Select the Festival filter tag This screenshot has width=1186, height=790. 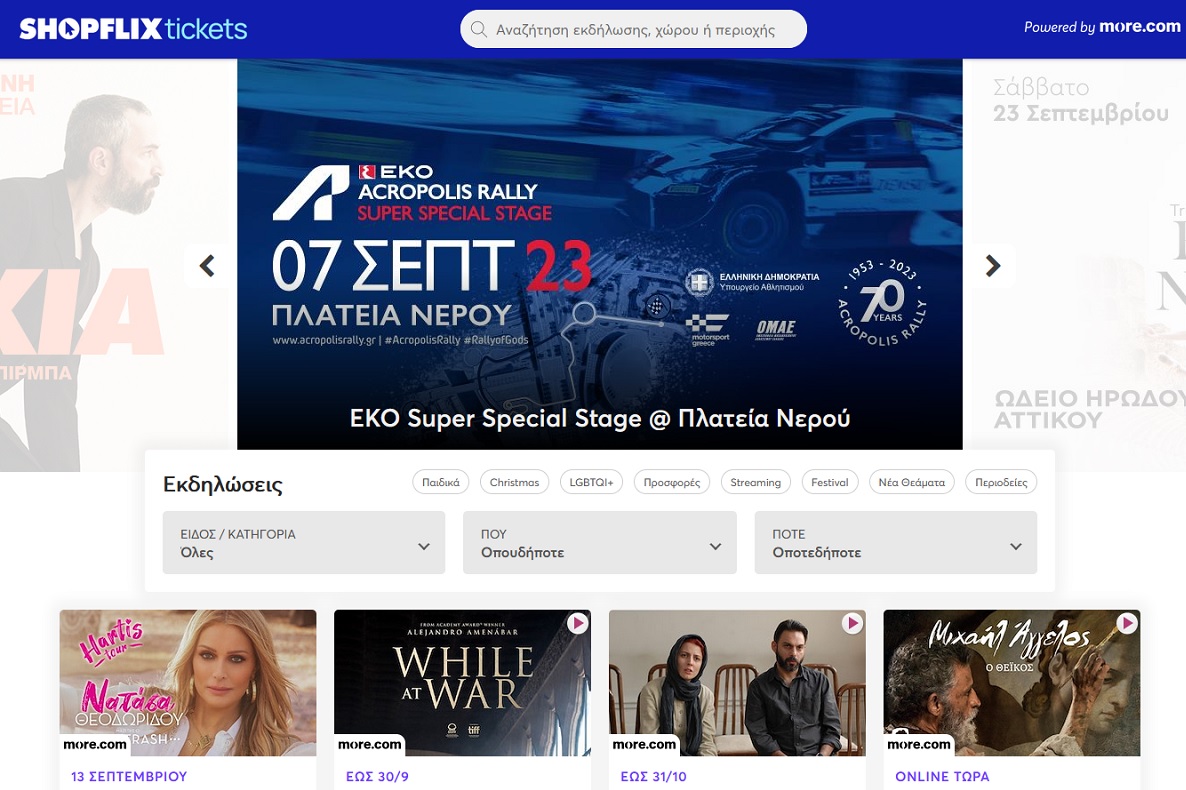pyautogui.click(x=830, y=482)
